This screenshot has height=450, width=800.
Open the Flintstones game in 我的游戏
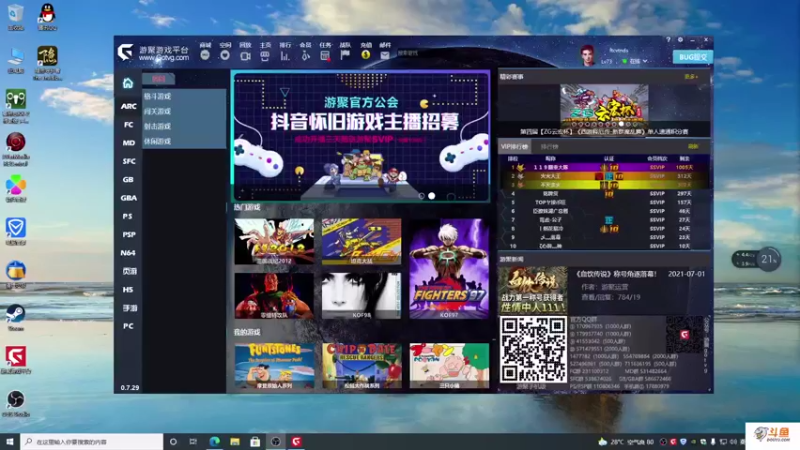coord(274,366)
